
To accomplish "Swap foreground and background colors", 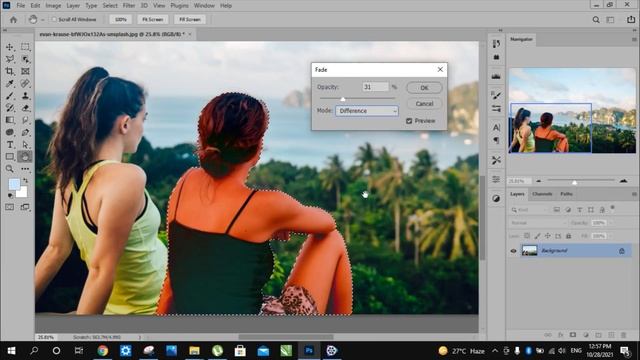I will tap(25, 180).
